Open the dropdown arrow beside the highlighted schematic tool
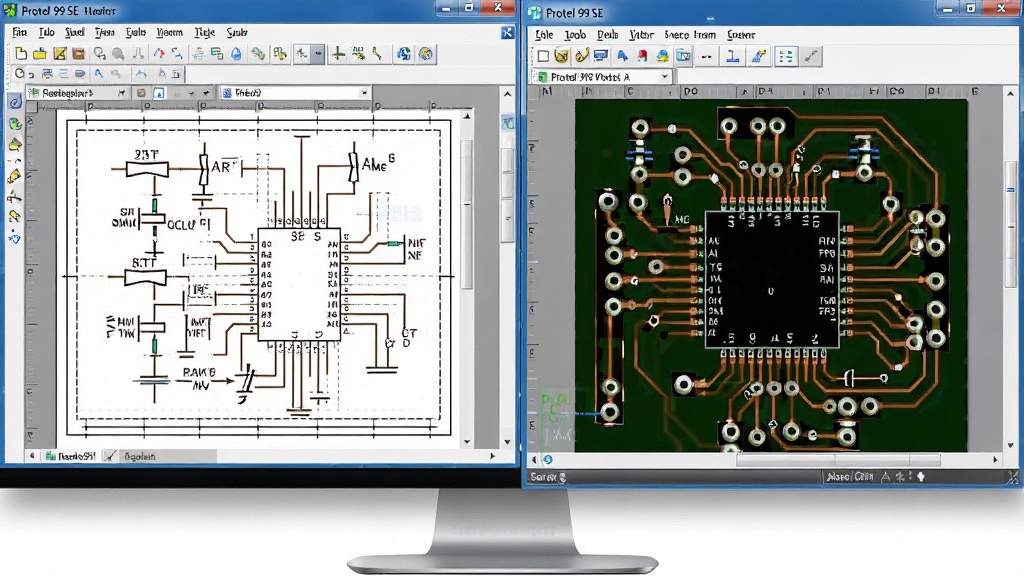 click(x=318, y=54)
